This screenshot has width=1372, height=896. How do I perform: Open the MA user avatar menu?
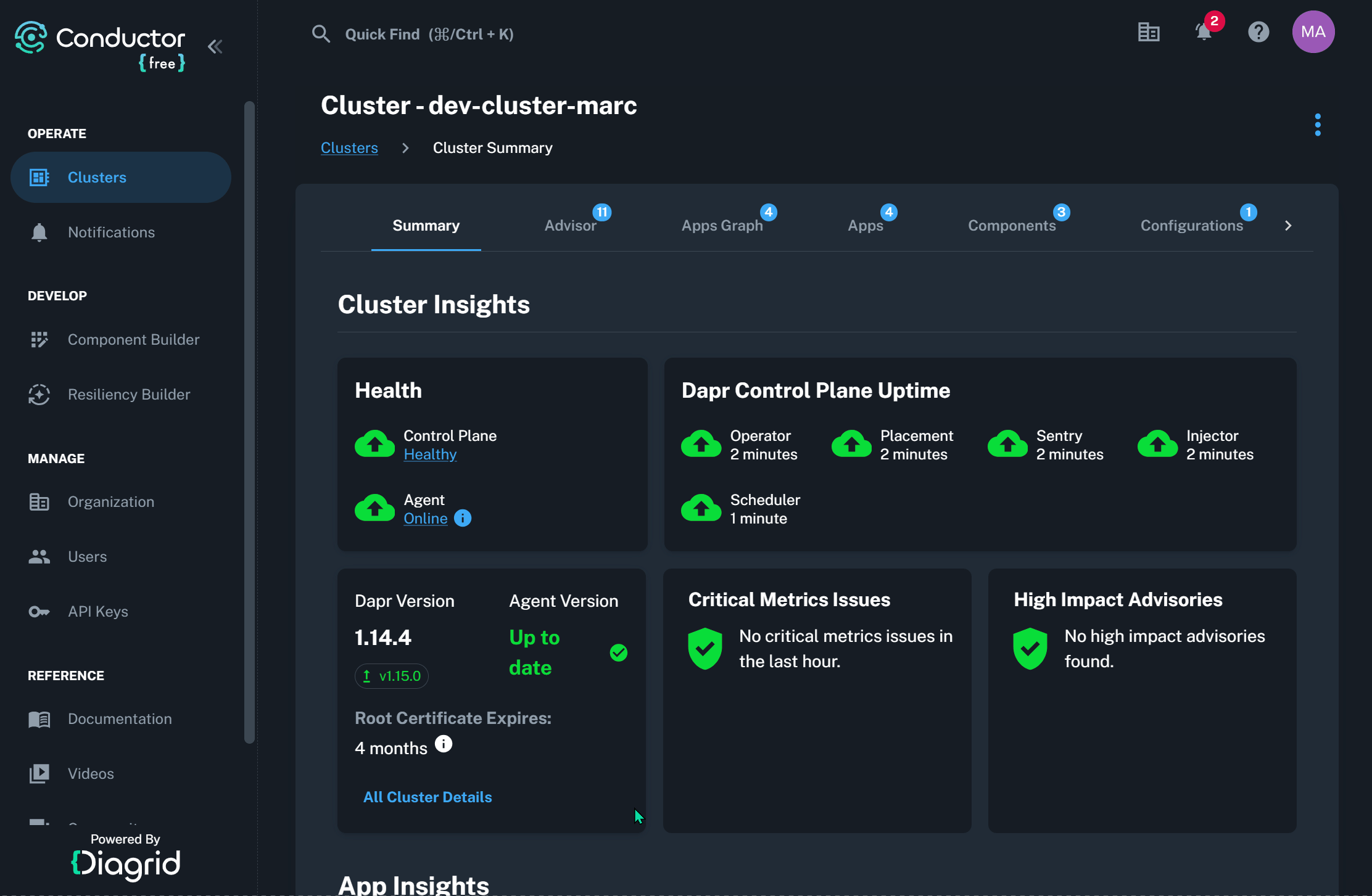[1313, 32]
